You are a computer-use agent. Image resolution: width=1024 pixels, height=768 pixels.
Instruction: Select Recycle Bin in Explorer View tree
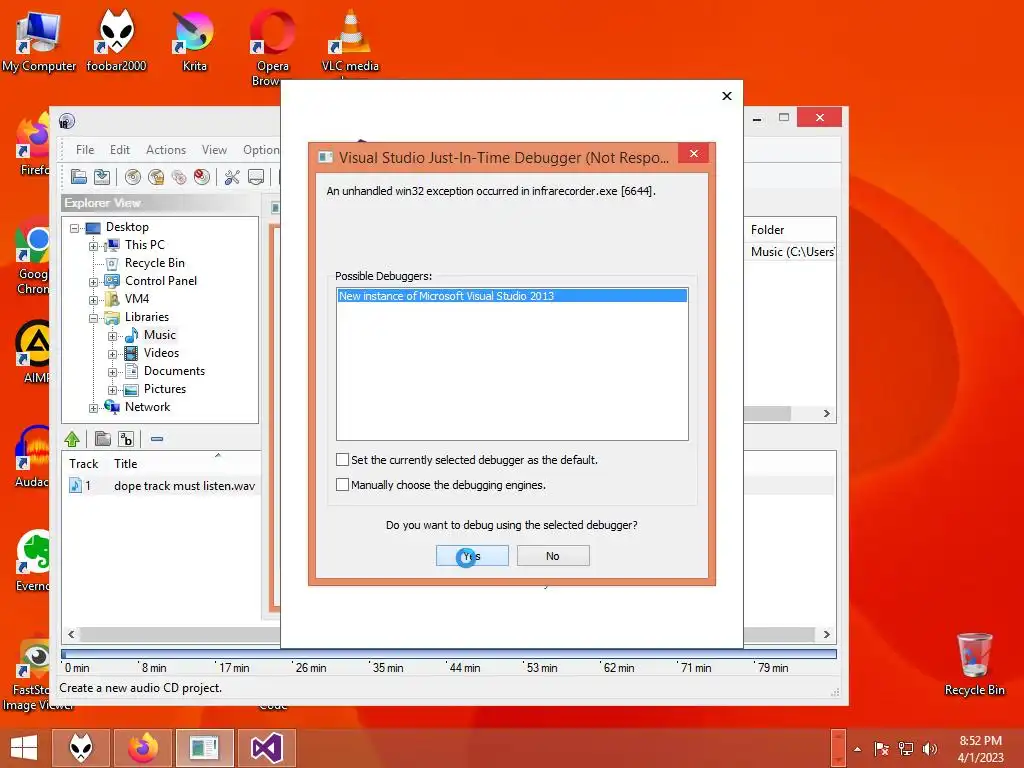[x=155, y=263]
